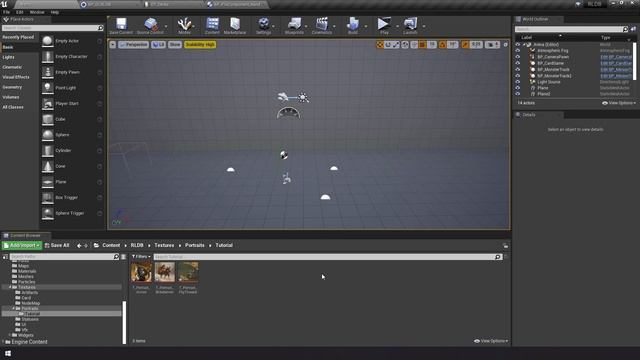Select the Point Light icon
640x360 pixels.
point(48,88)
